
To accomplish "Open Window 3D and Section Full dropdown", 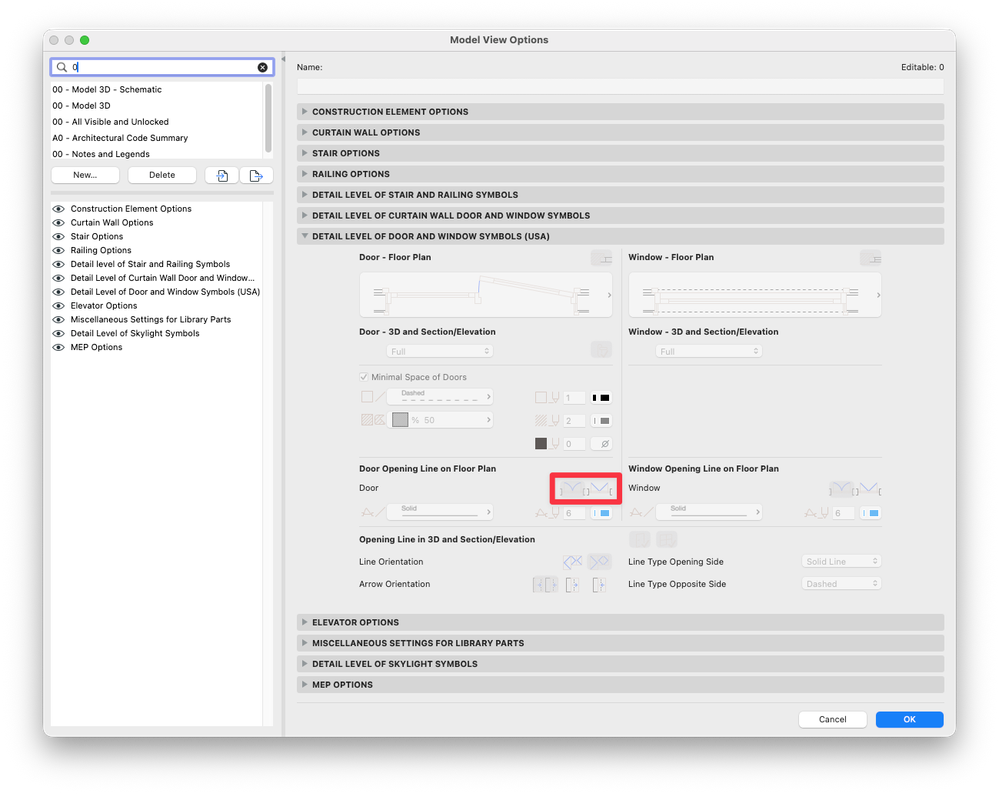I will pyautogui.click(x=708, y=351).
